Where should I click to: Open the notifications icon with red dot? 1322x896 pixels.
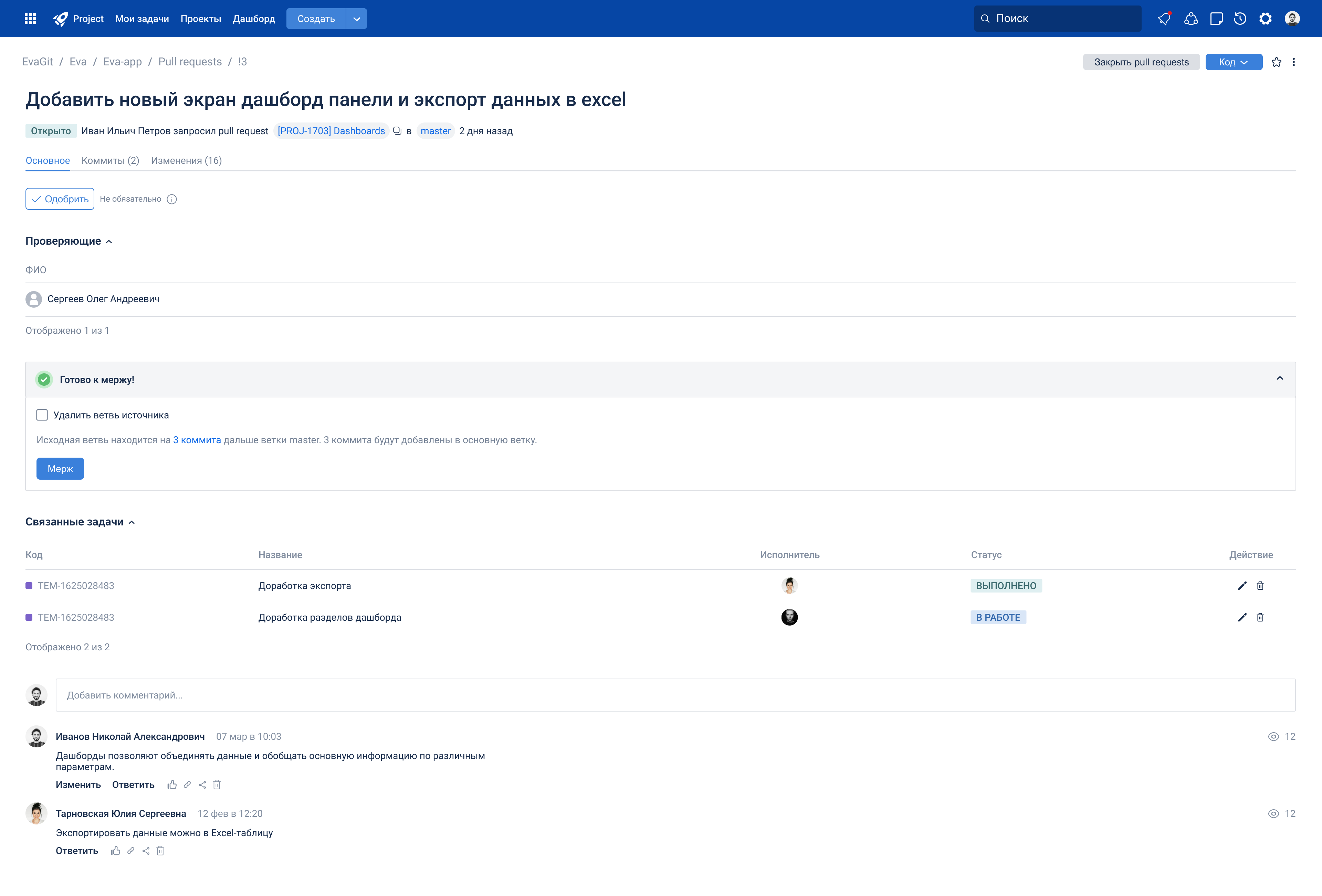(x=1164, y=19)
